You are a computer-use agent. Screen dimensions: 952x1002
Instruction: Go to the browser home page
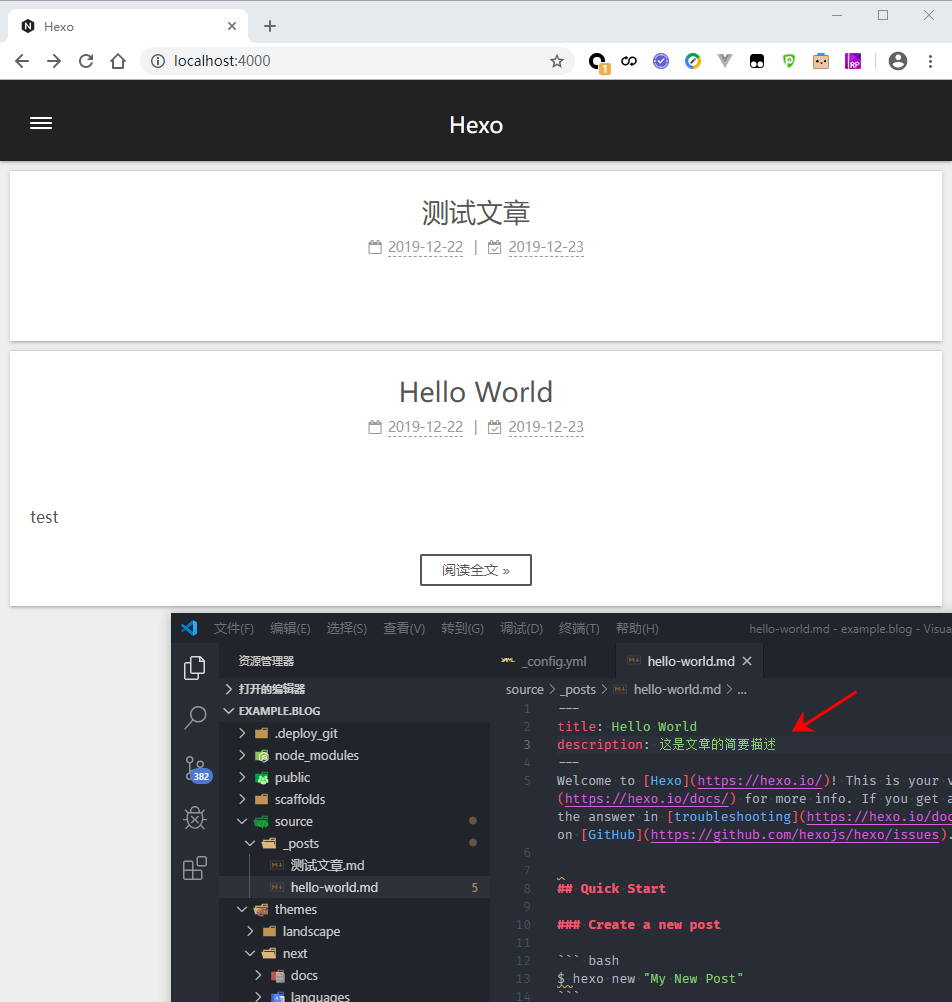click(x=118, y=61)
